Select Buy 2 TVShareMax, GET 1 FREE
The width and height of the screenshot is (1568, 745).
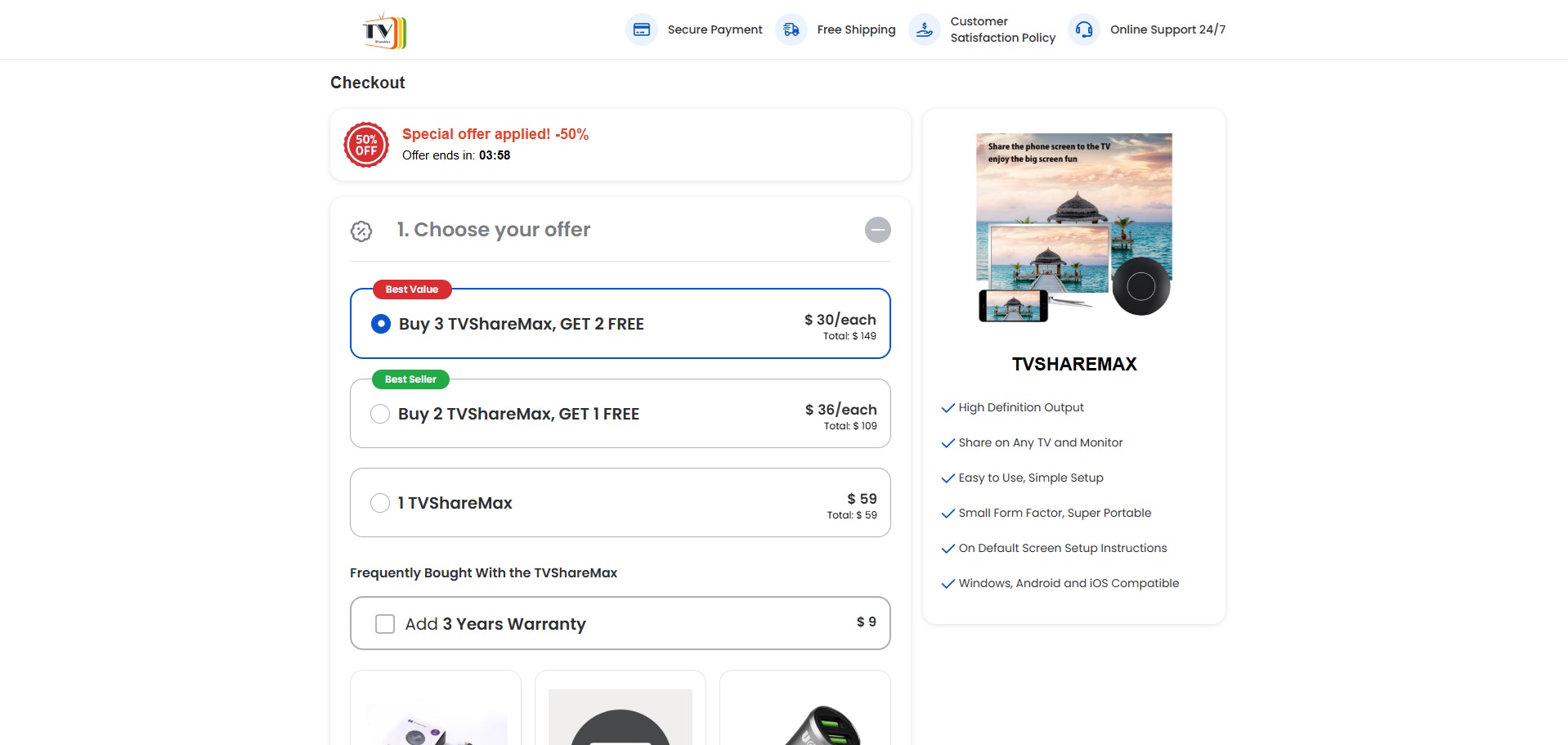click(380, 414)
